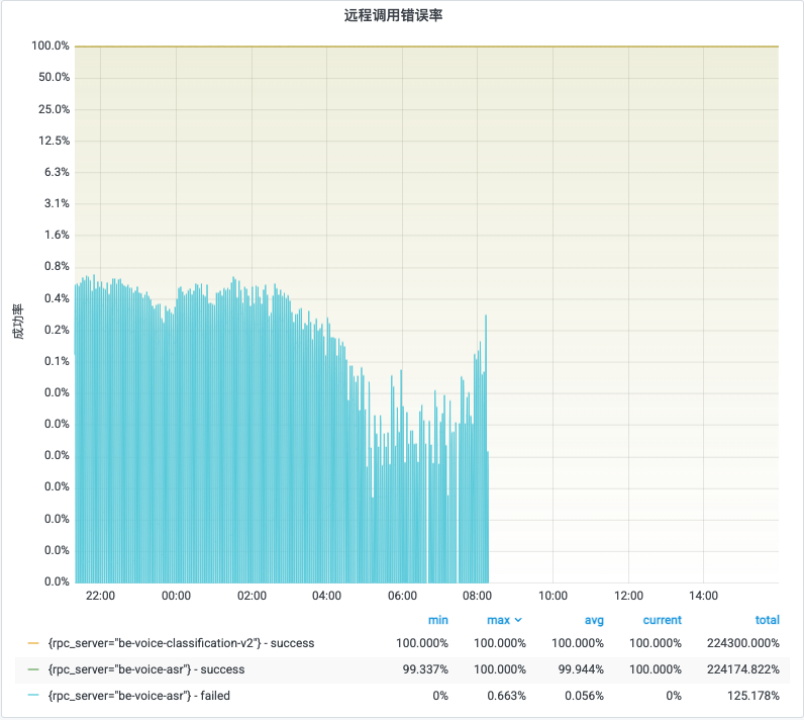Sort legend by the avg column
The image size is (804, 720).
click(594, 620)
